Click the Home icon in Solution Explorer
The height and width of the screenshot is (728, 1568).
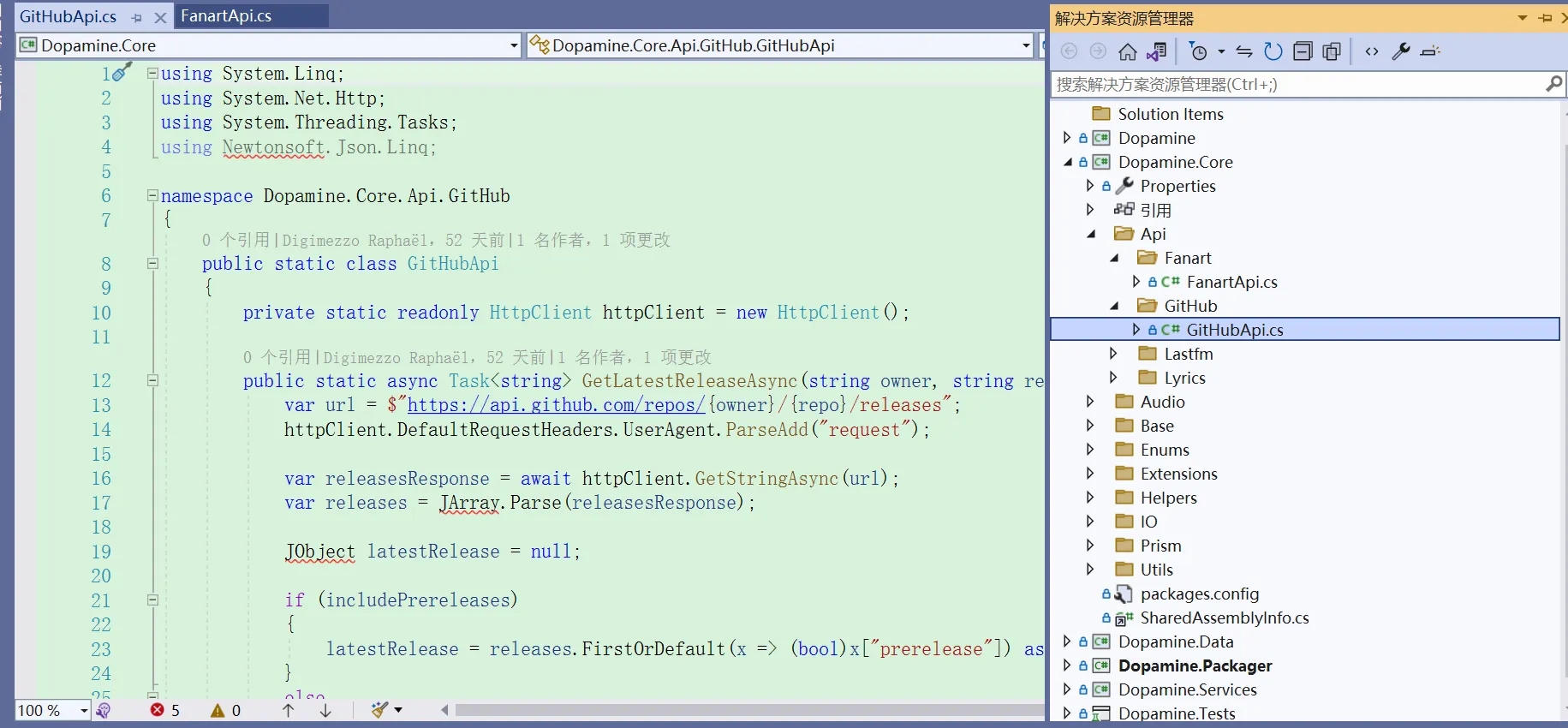pos(1128,52)
